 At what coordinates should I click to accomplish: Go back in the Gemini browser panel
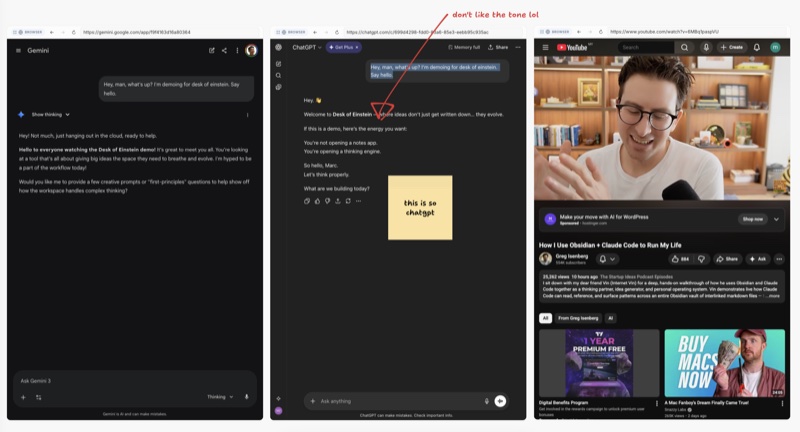point(52,32)
